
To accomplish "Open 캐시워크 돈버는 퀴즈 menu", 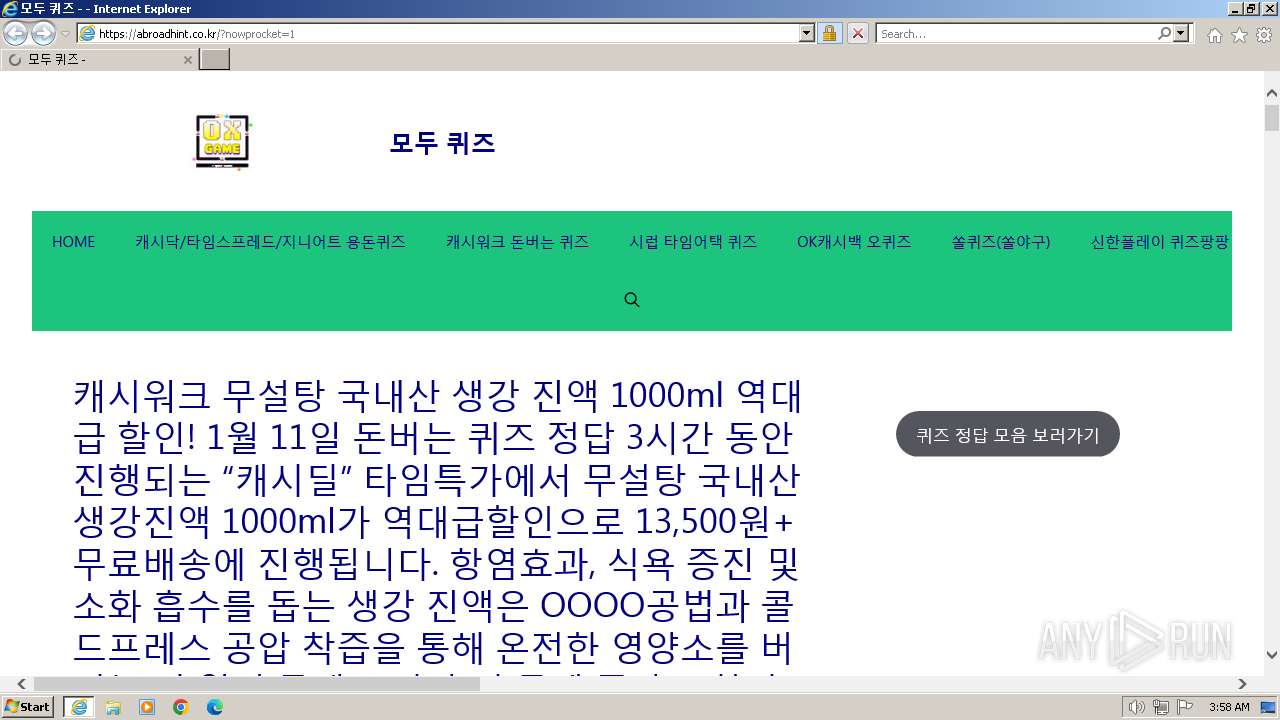I will (x=517, y=241).
